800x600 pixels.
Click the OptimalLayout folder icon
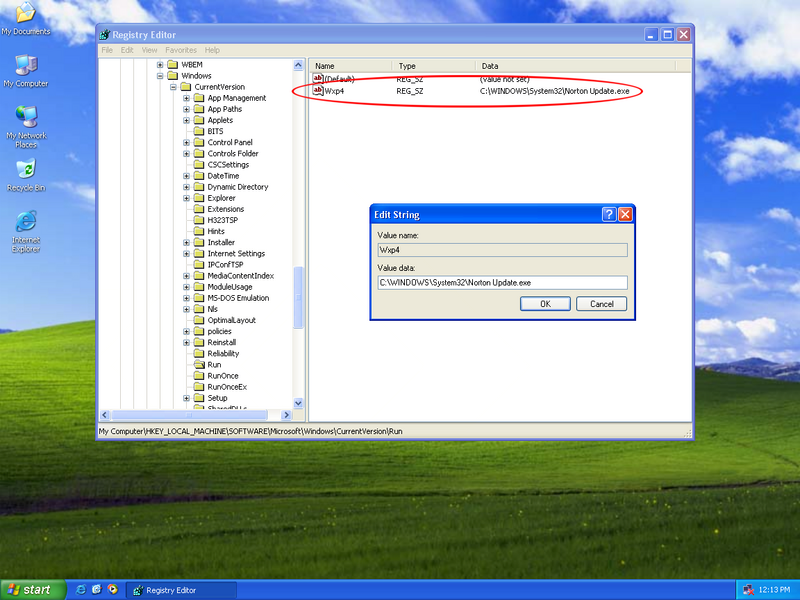point(199,320)
